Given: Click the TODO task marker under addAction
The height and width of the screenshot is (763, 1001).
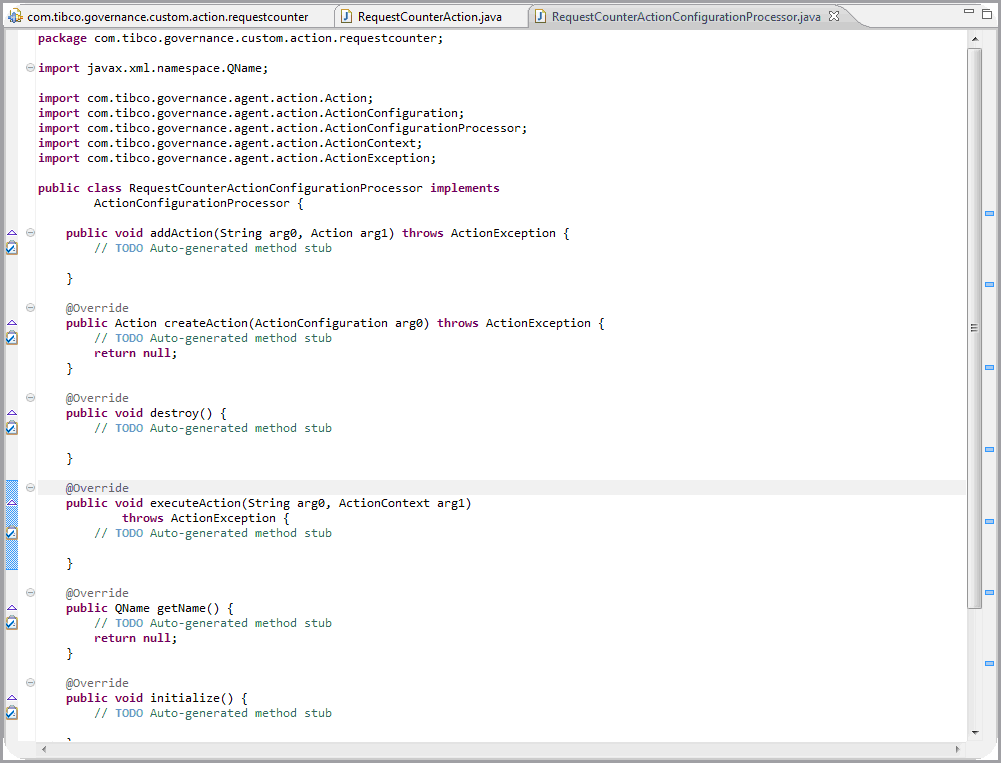Looking at the screenshot, I should pos(11,248).
